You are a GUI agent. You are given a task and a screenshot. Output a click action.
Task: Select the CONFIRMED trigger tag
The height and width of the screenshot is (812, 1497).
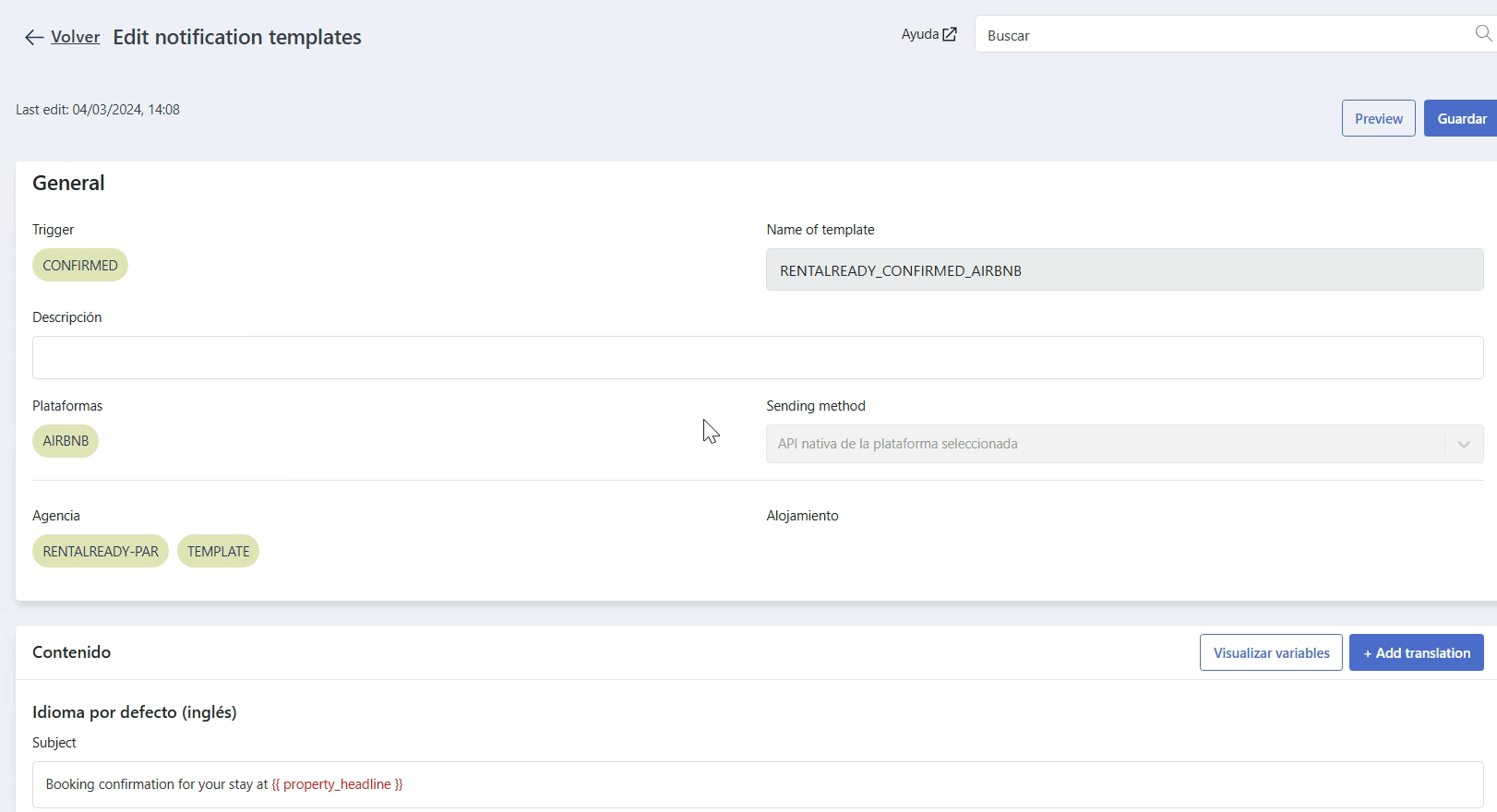(x=80, y=266)
